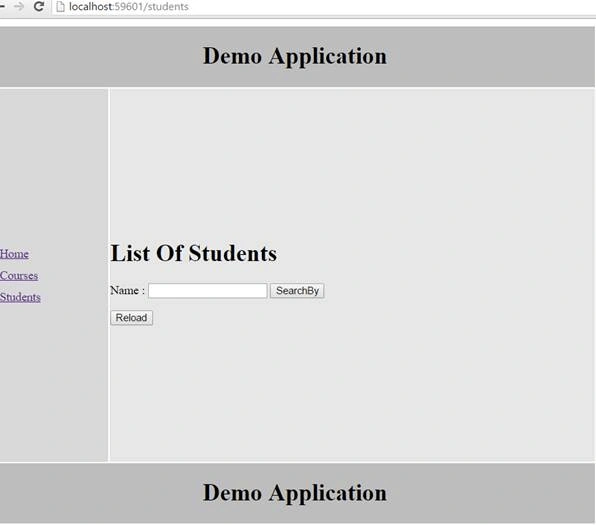
Task: Click the SearchBy button
Action: (x=297, y=291)
